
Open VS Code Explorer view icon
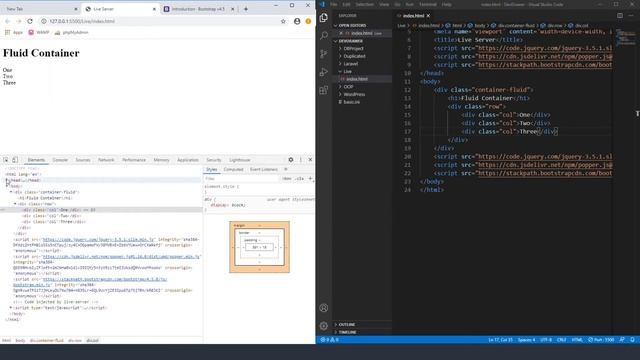(324, 18)
